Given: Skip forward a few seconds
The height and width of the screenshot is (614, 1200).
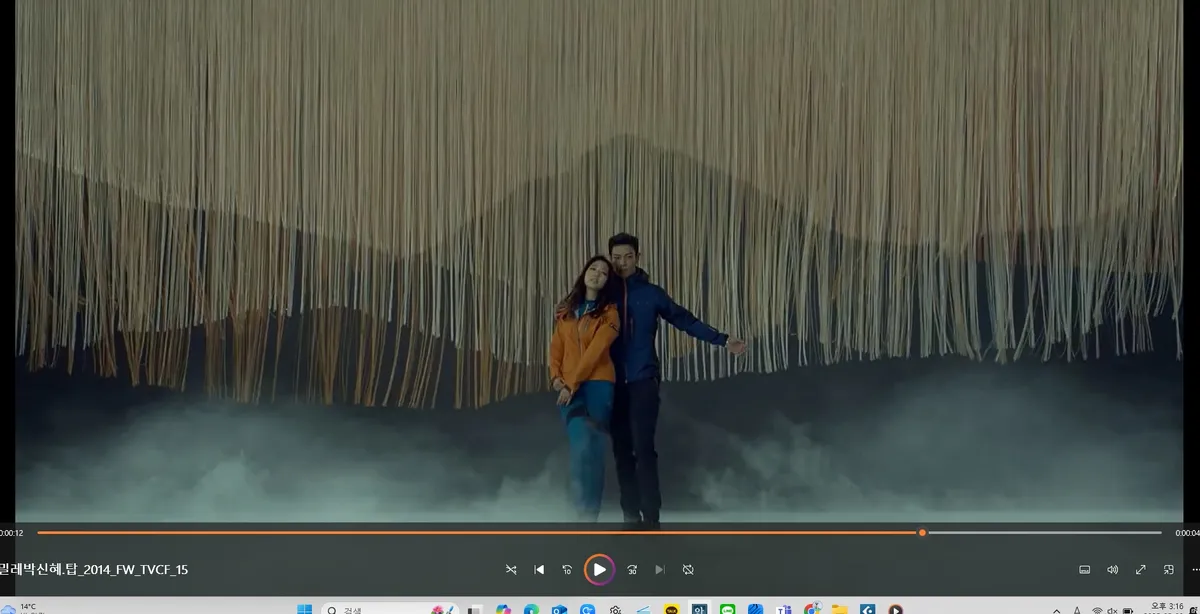Looking at the screenshot, I should [x=632, y=569].
